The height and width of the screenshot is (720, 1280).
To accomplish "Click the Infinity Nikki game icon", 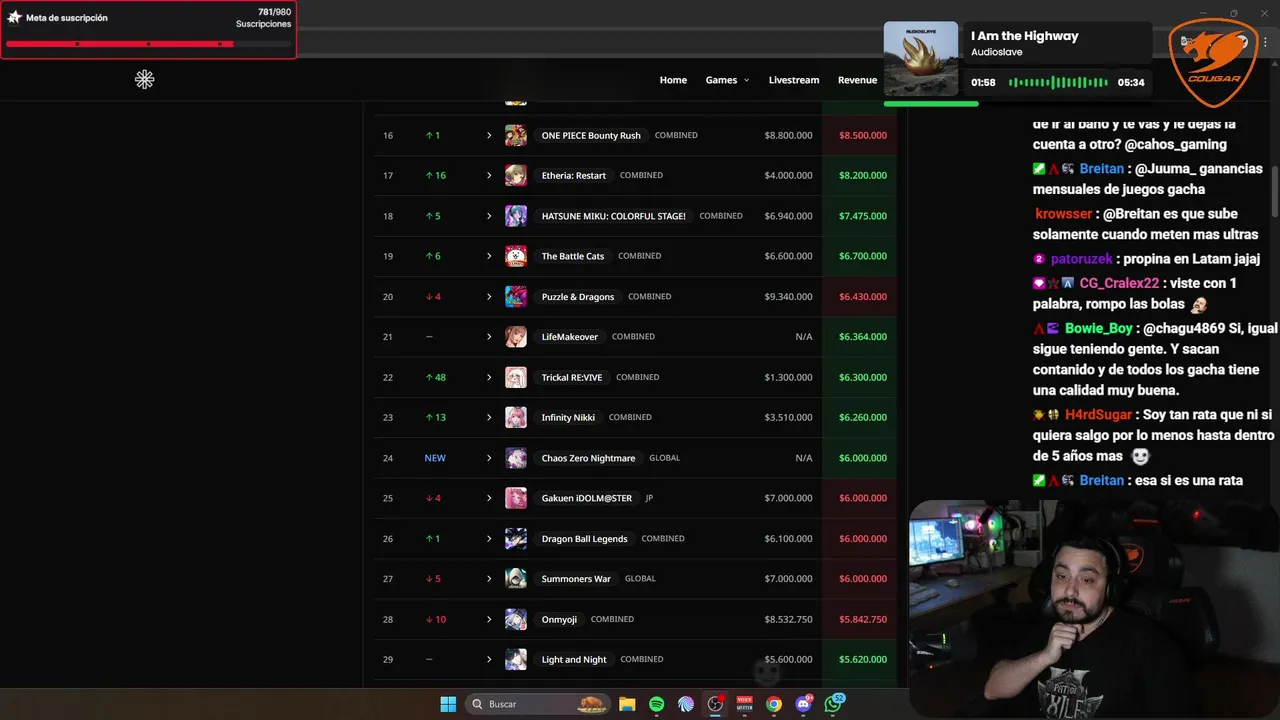I will coord(516,417).
